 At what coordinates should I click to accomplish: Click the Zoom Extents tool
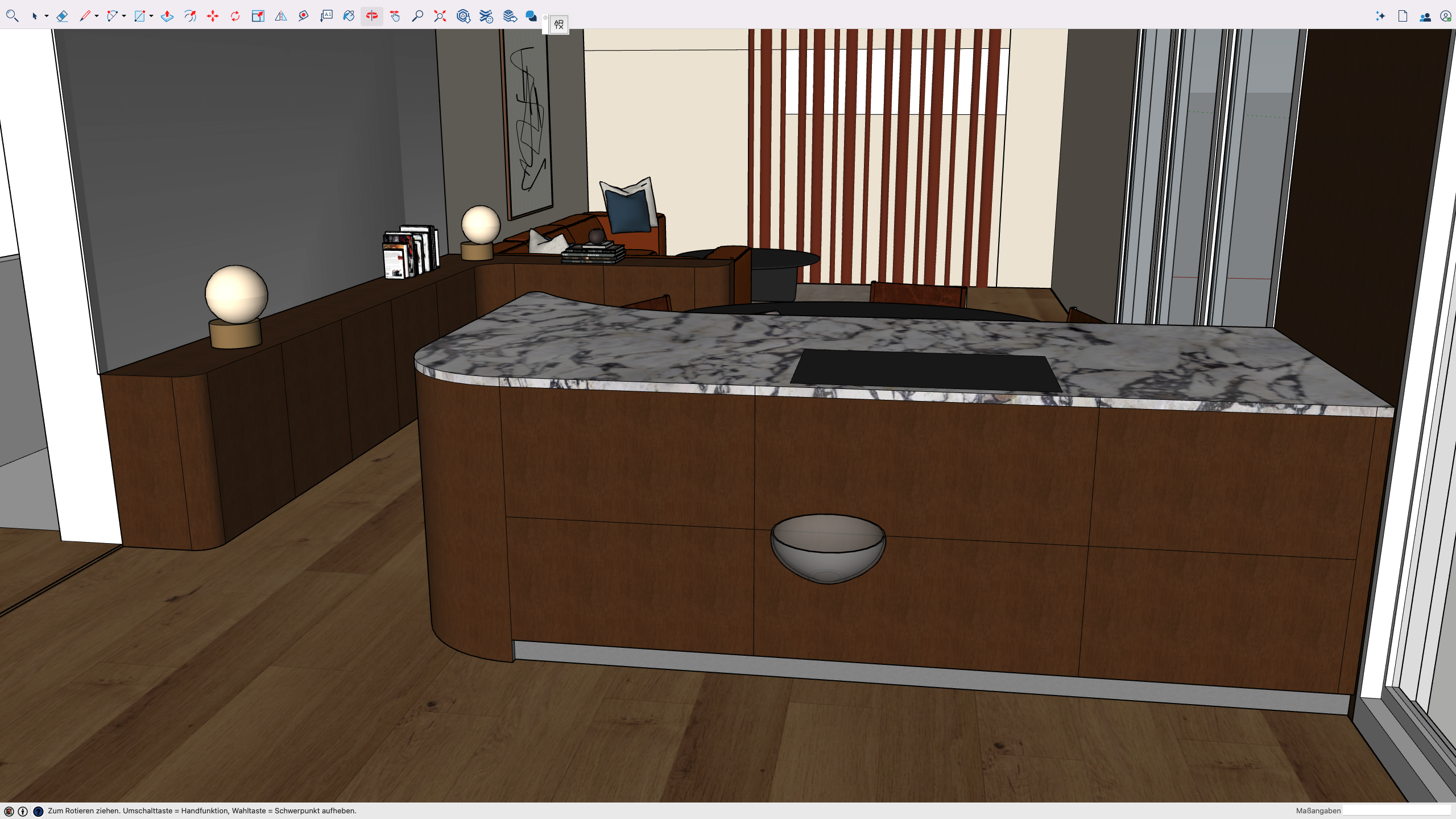tap(440, 16)
